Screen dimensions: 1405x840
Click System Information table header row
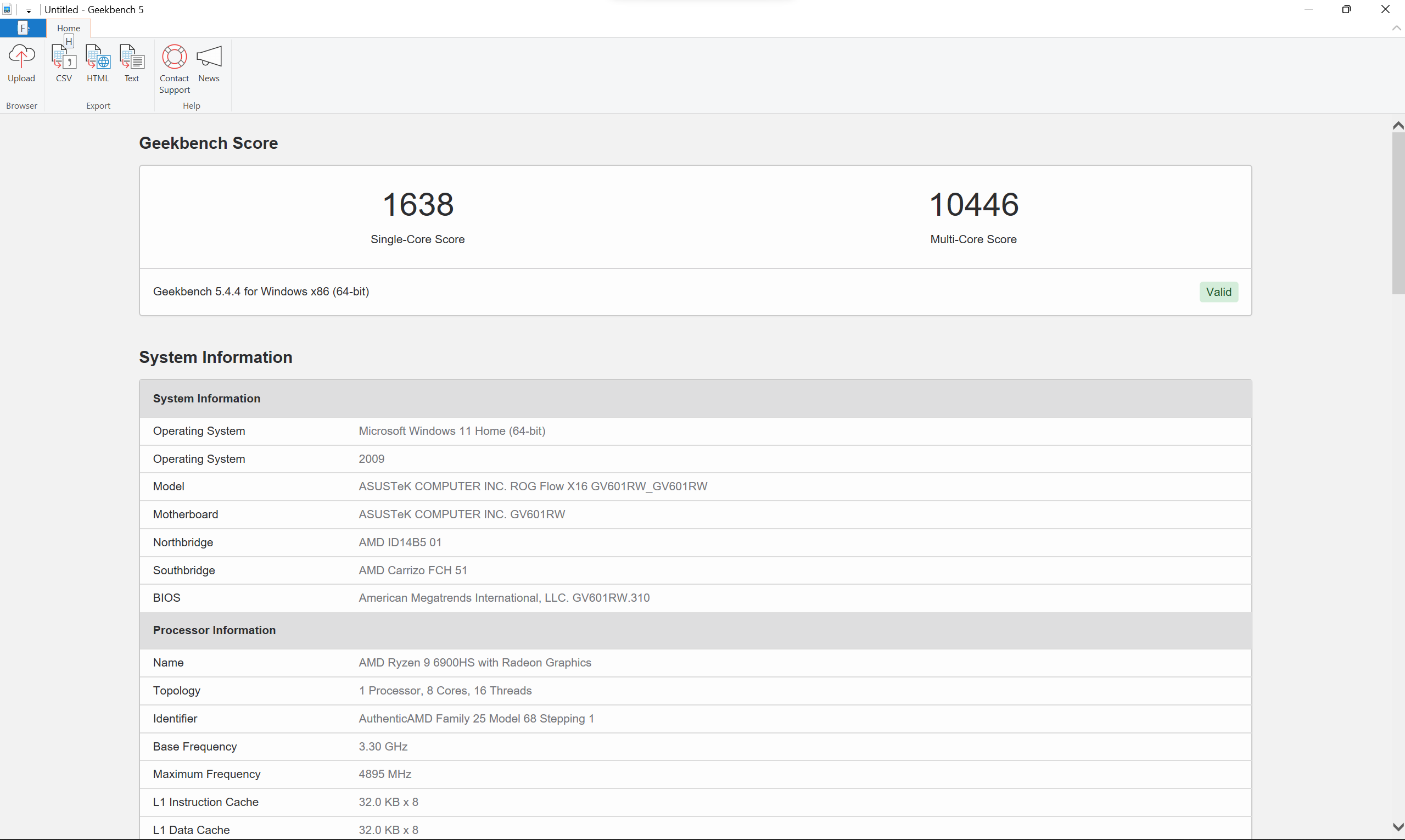click(695, 399)
